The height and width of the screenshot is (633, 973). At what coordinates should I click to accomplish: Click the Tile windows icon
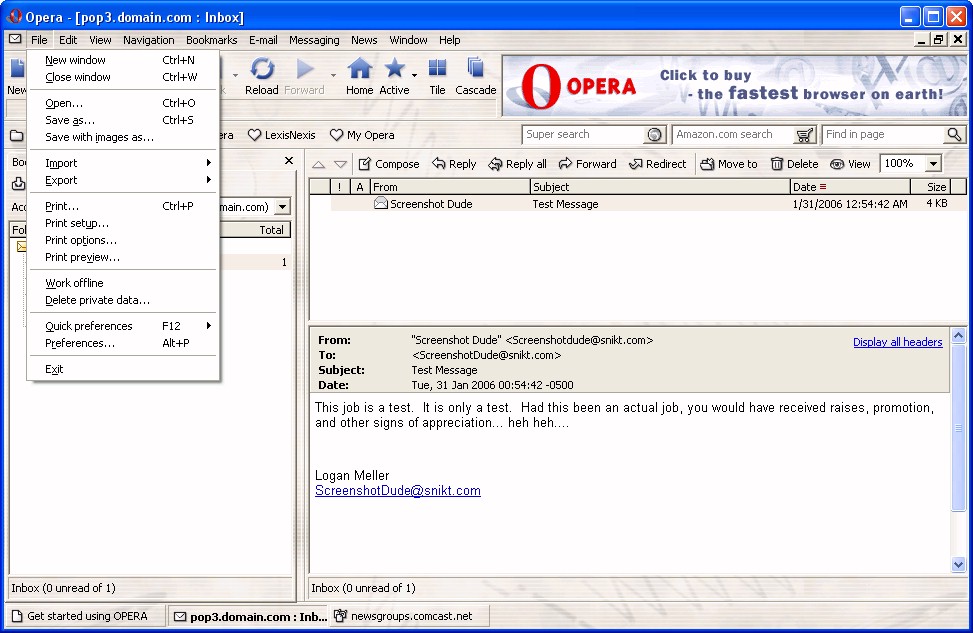(x=437, y=68)
